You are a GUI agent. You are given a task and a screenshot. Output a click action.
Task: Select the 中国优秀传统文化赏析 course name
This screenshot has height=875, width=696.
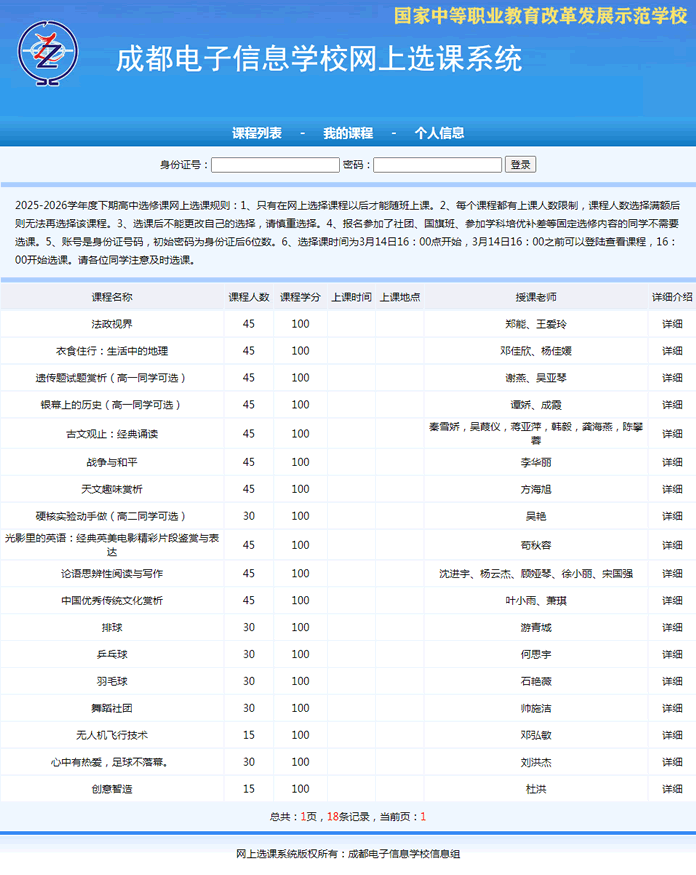point(112,601)
